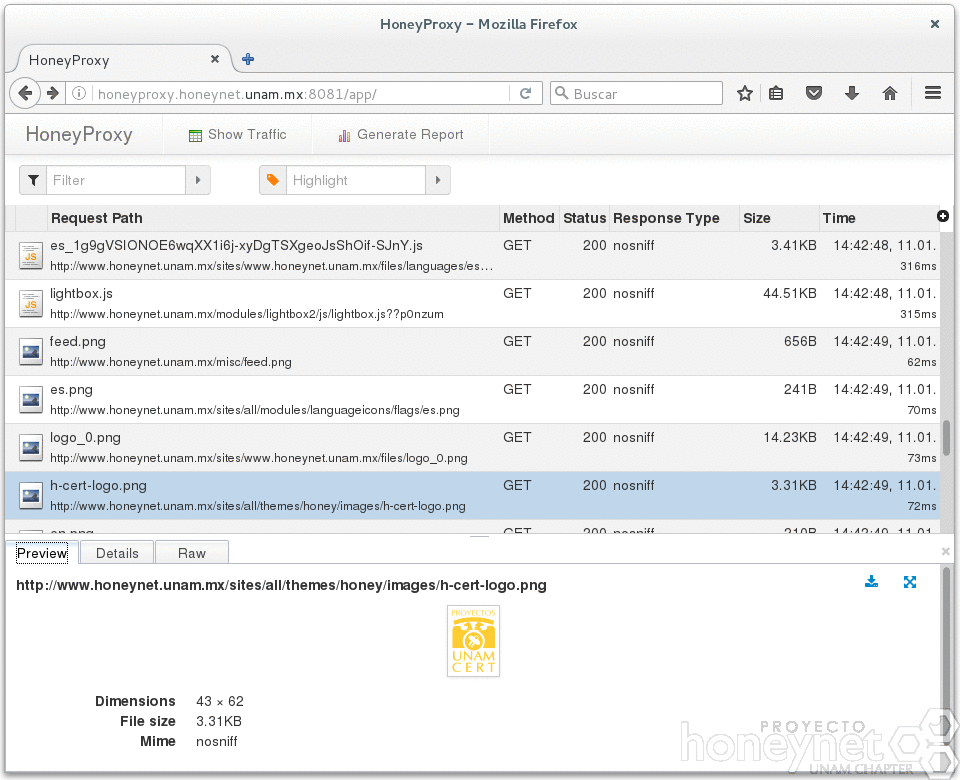Open the bookmarks list icon

click(x=776, y=94)
